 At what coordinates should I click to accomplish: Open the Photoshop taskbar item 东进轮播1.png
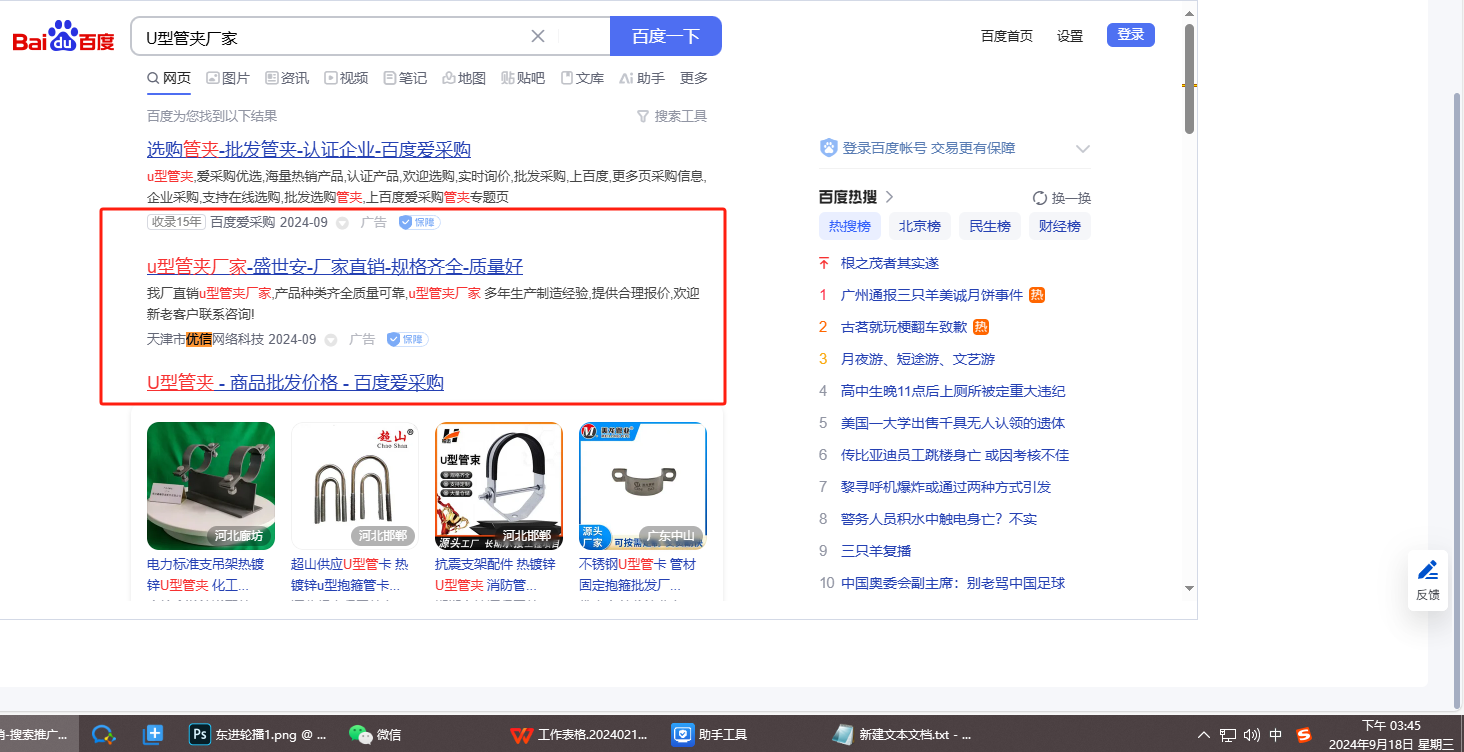259,735
